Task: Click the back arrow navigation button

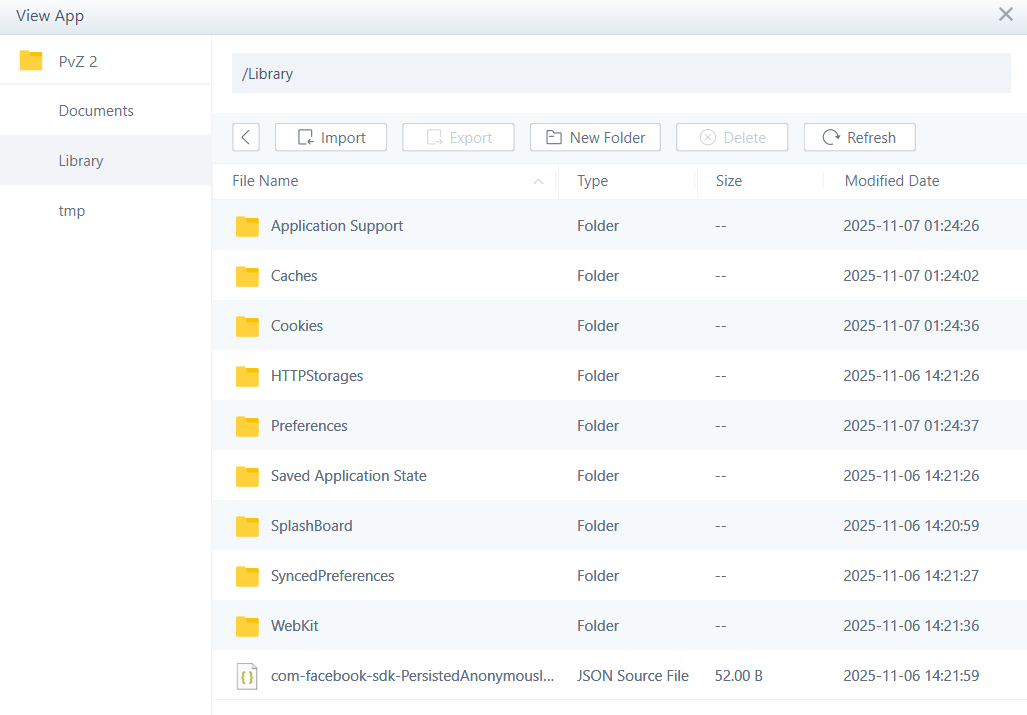Action: 246,138
